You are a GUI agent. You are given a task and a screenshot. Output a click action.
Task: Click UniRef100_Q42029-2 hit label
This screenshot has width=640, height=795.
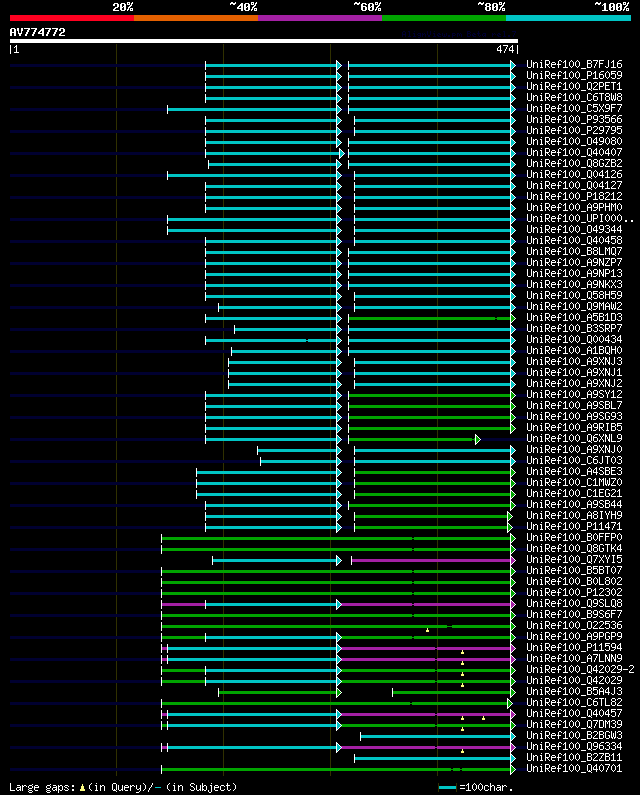click(x=580, y=669)
